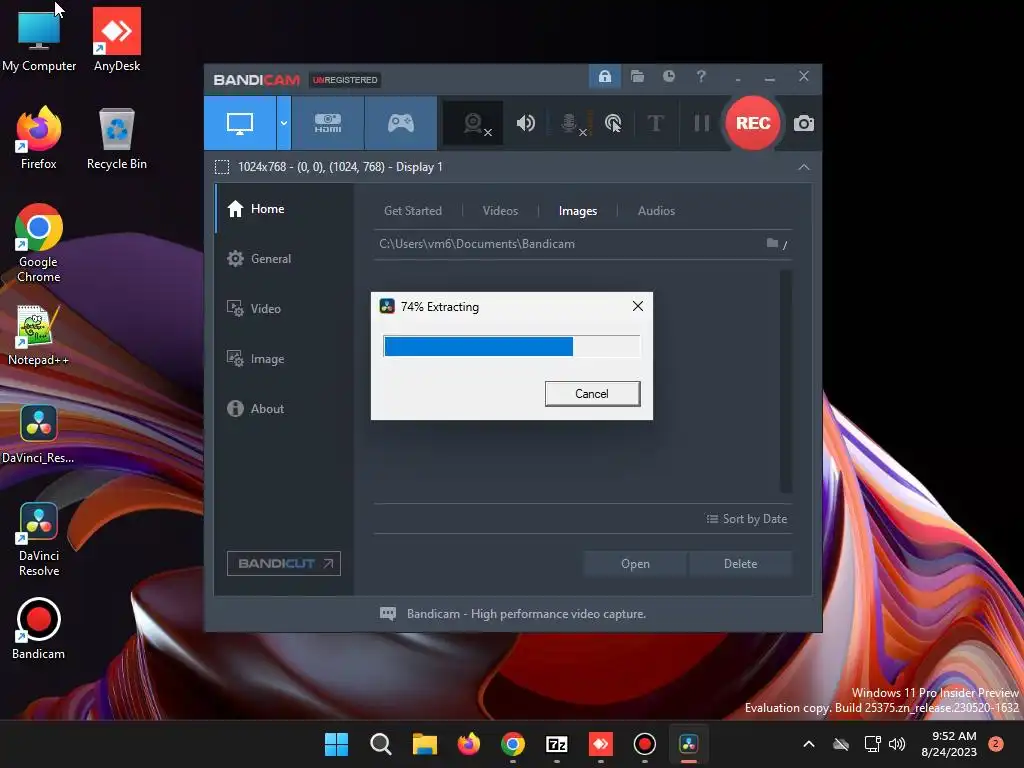Open DaVinci installer taskbar icon

click(x=688, y=744)
